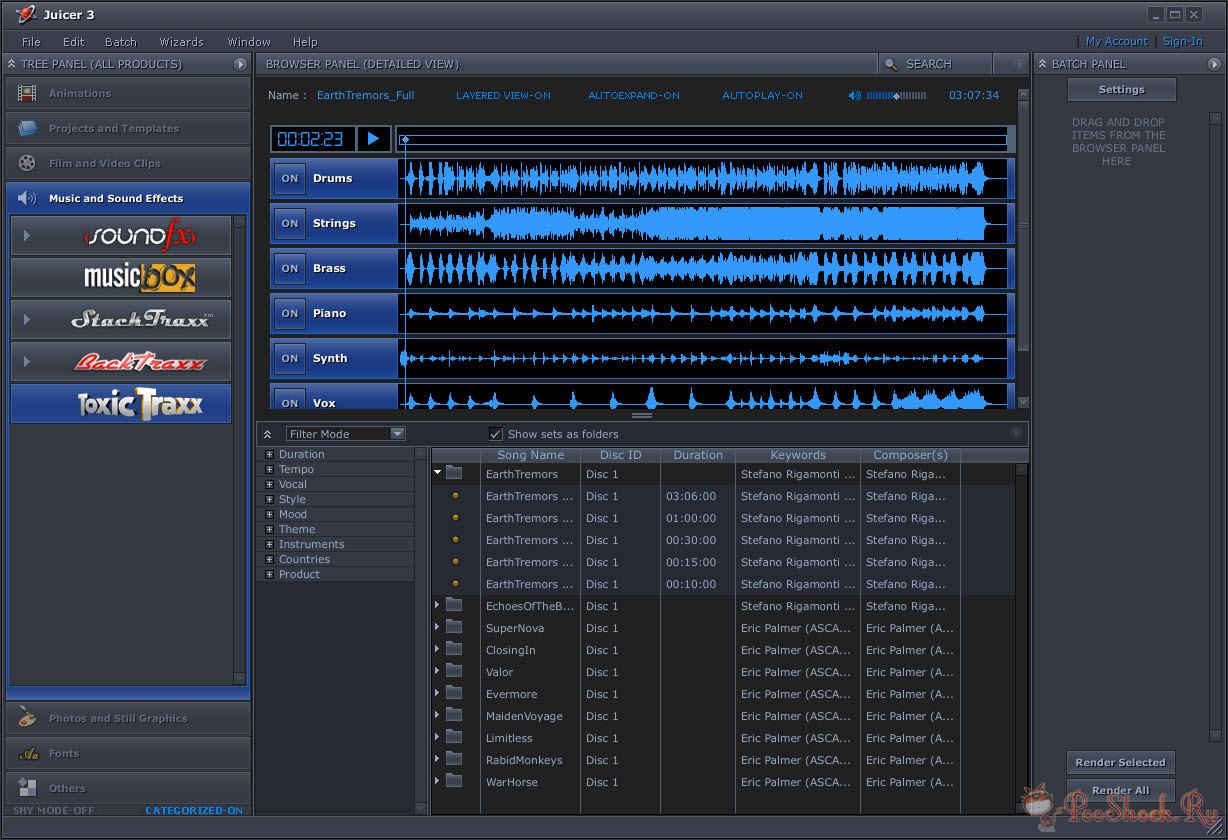
Task: Click the Sign-In link
Action: click(1183, 42)
